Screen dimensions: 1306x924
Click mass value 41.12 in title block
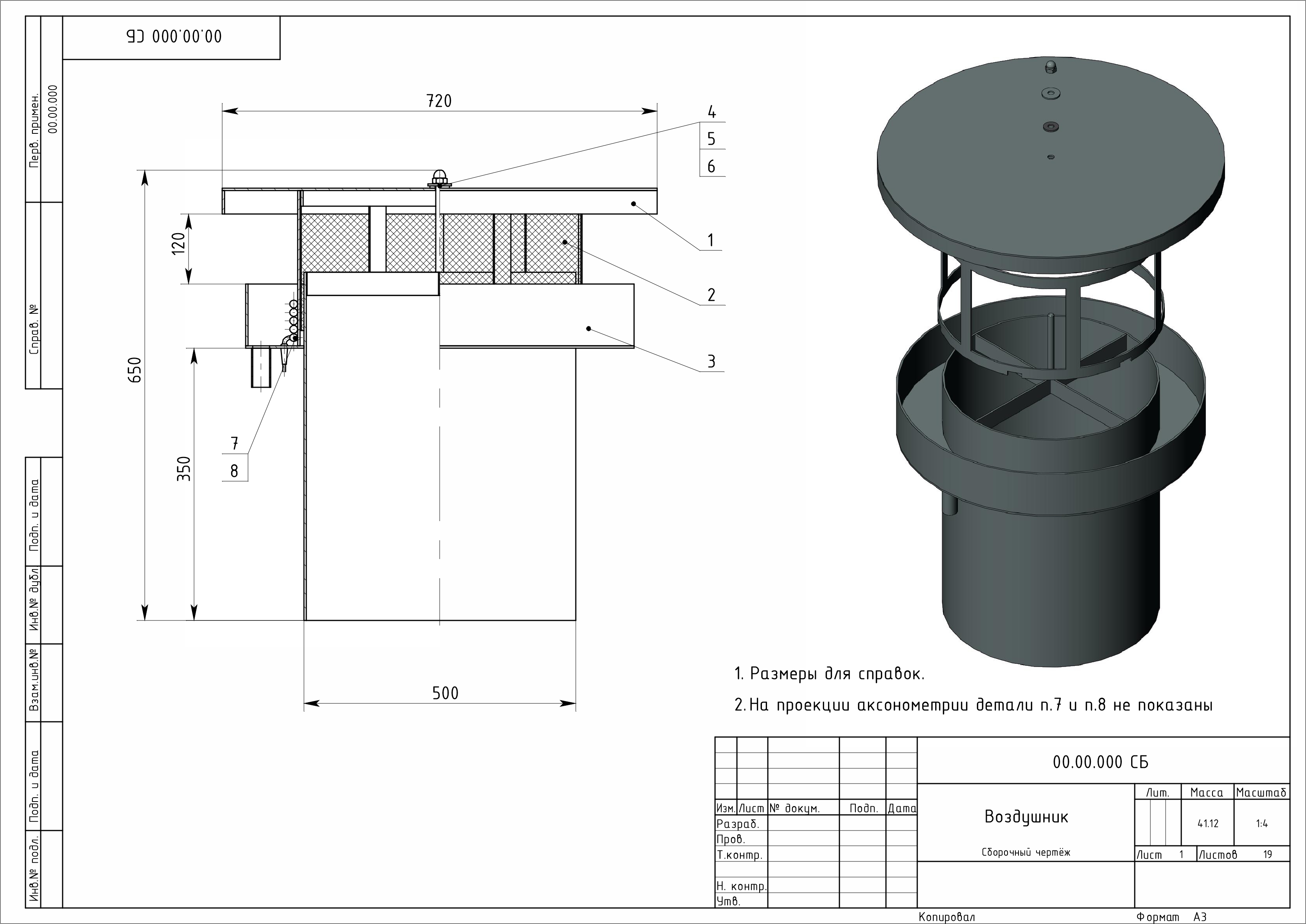tap(1207, 824)
